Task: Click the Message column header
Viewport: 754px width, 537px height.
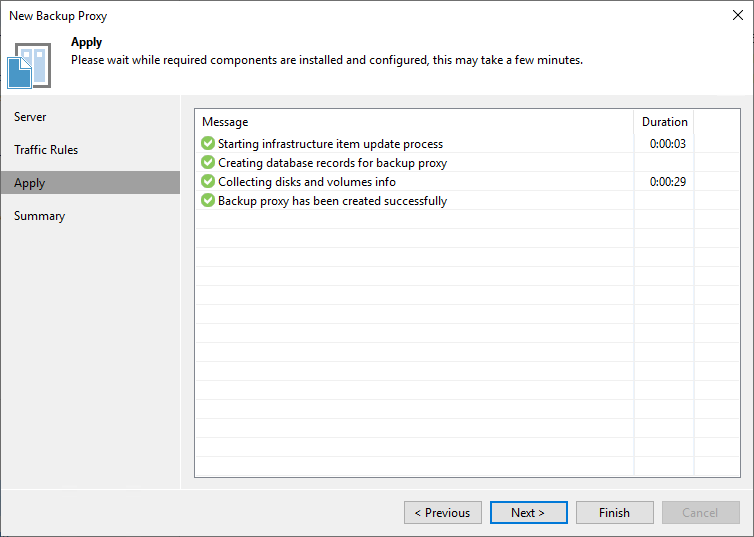Action: (225, 122)
